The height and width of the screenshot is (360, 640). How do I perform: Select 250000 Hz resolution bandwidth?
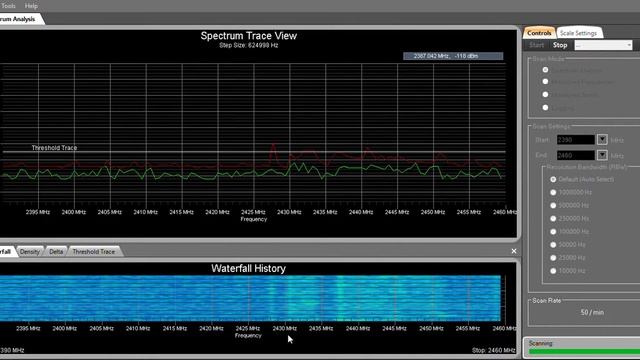[x=553, y=218]
